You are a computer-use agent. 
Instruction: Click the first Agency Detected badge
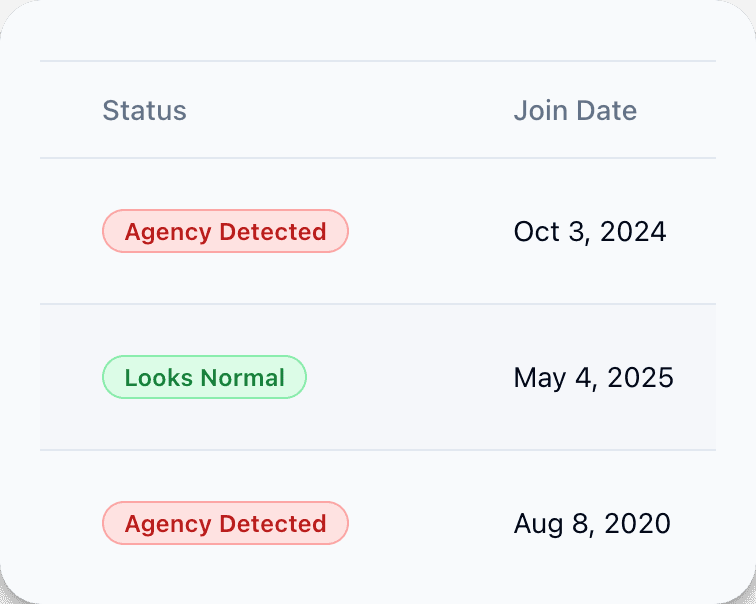click(225, 231)
